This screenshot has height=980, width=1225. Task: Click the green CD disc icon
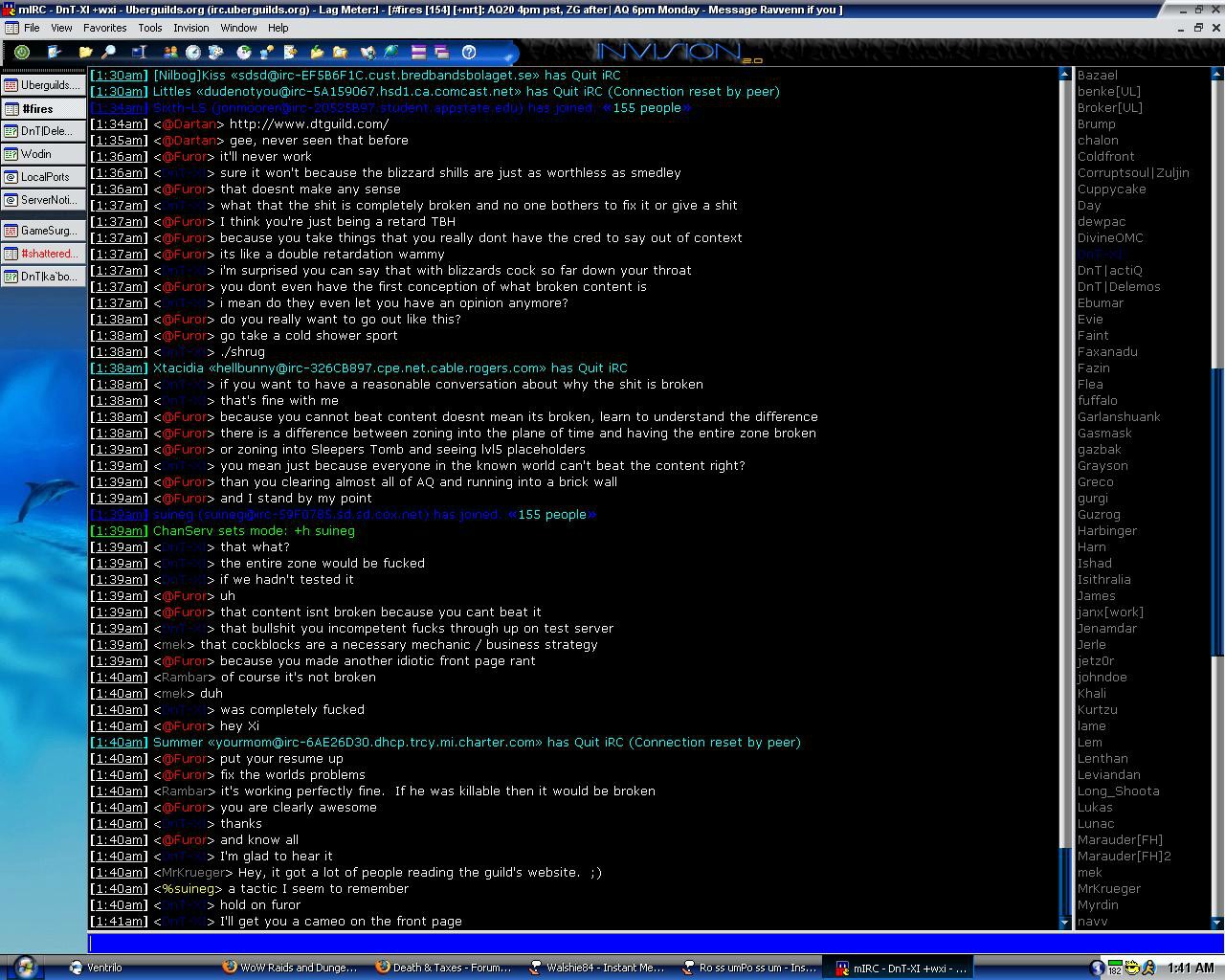tap(244, 52)
